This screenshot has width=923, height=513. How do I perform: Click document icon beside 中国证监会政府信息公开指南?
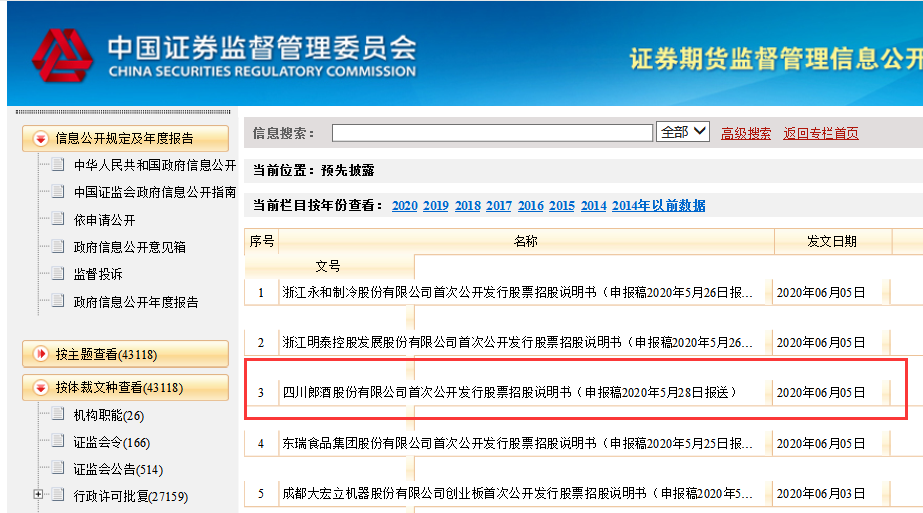pyautogui.click(x=58, y=191)
